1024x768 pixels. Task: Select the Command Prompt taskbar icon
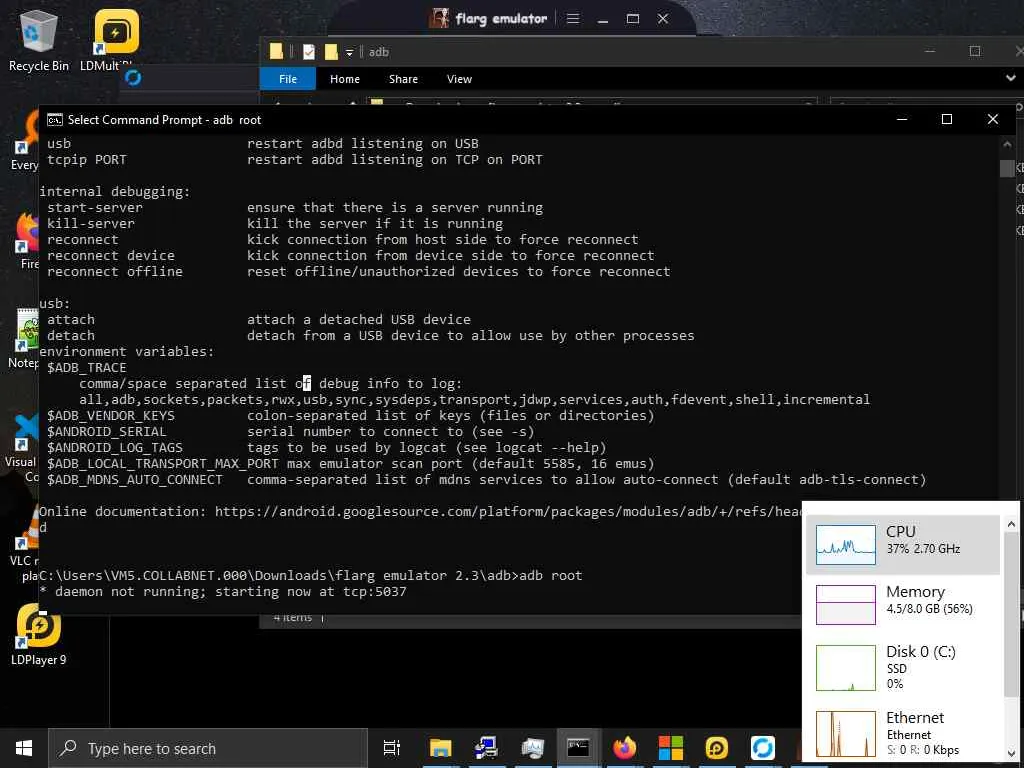(x=578, y=748)
